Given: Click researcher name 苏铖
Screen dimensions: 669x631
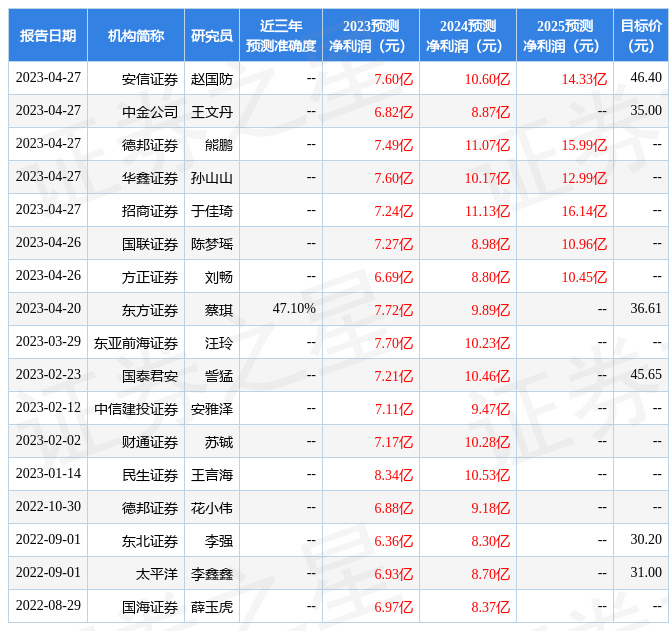Looking at the screenshot, I should pyautogui.click(x=219, y=442).
